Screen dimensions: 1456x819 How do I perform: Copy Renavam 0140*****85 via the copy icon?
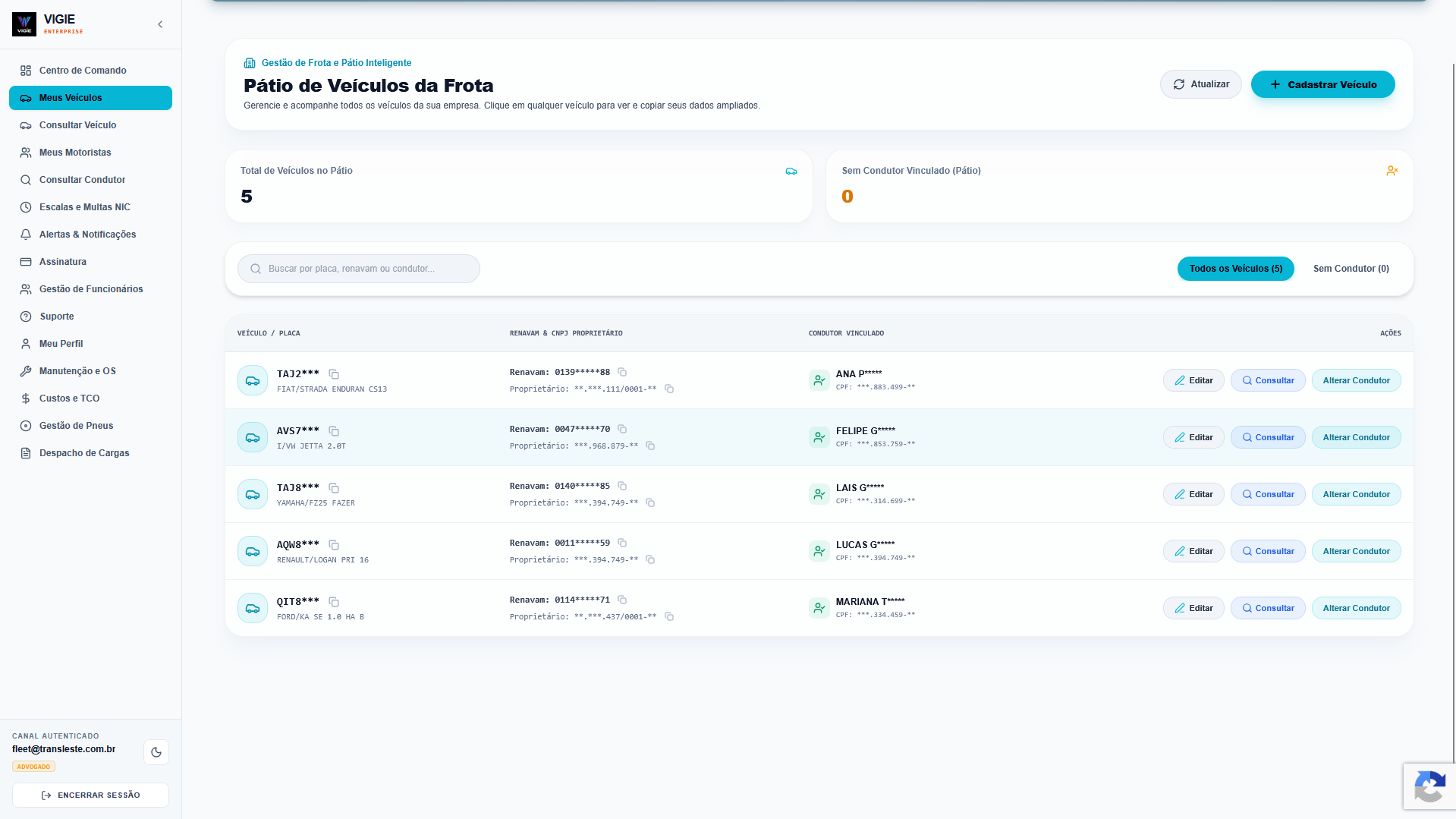622,486
